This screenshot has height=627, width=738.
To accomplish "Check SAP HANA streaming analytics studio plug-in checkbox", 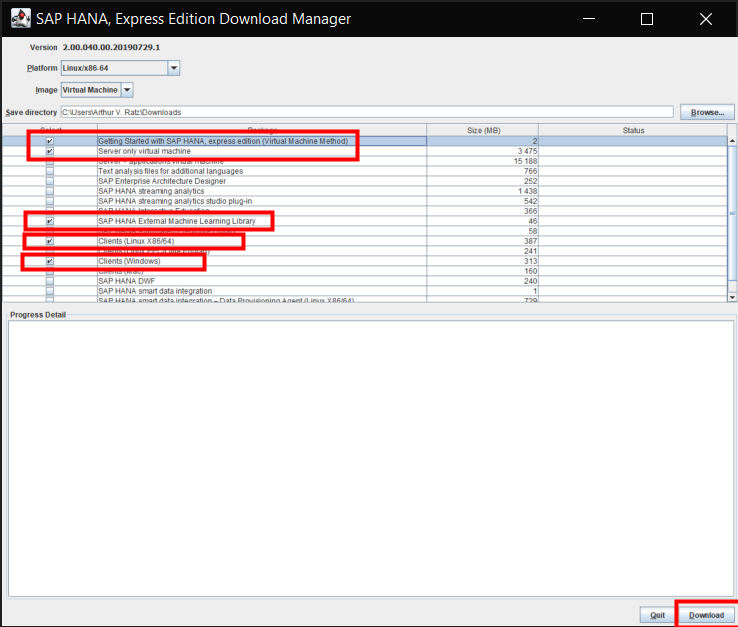I will coord(50,201).
